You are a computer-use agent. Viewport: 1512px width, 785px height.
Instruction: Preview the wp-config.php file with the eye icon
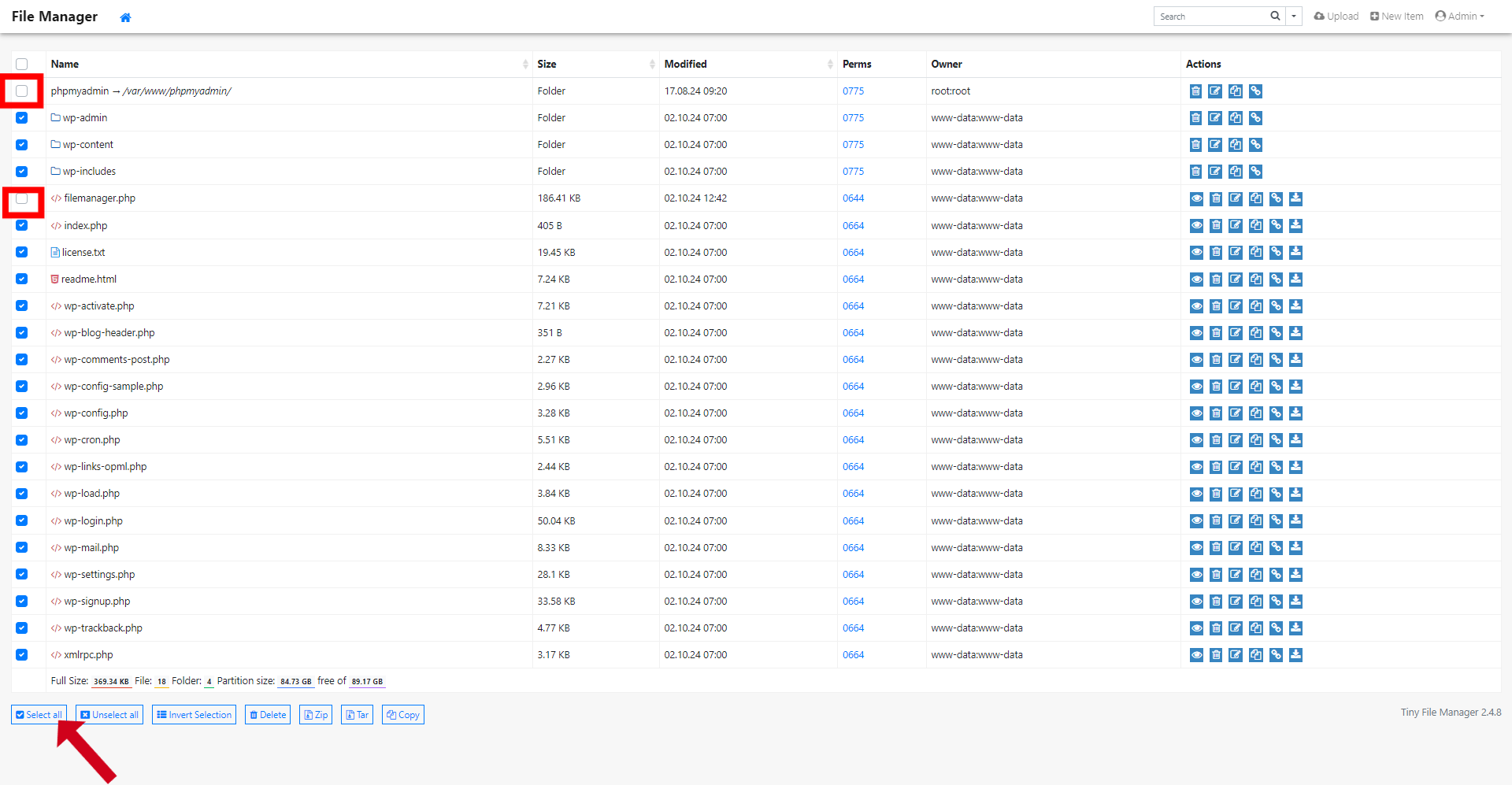point(1196,413)
